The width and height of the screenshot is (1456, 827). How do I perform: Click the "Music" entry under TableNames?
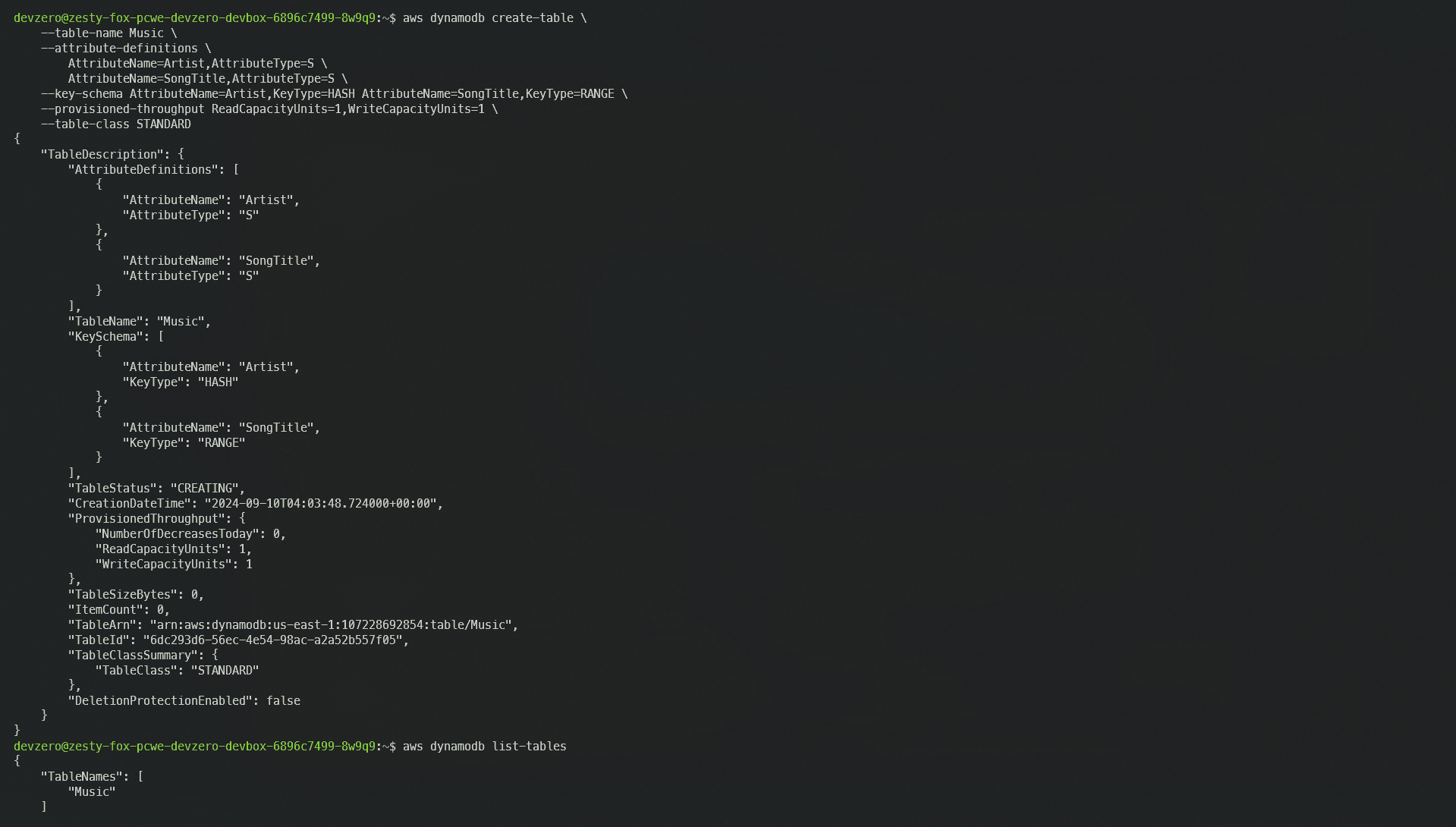click(92, 792)
